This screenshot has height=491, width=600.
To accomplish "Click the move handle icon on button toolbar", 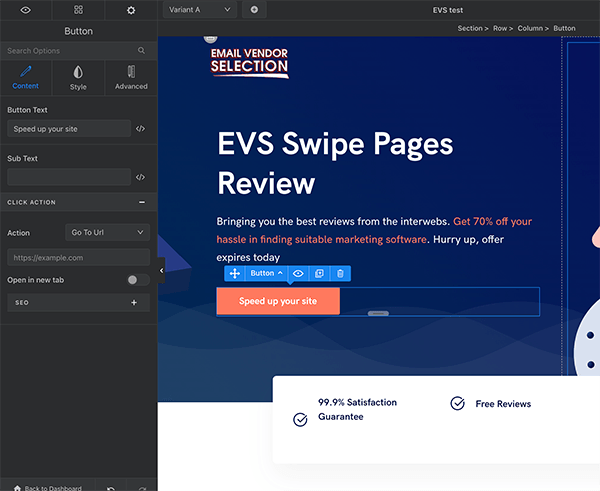I will pos(235,273).
